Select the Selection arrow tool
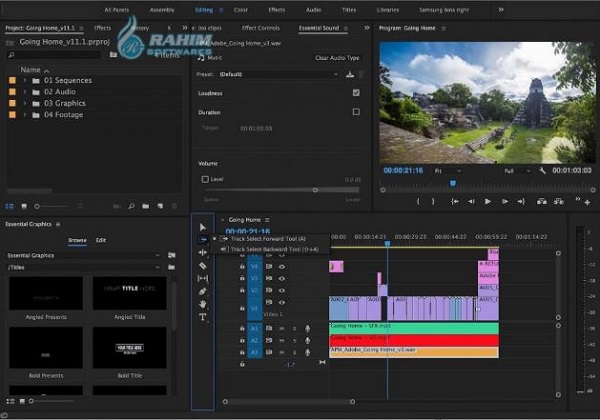 (x=203, y=227)
